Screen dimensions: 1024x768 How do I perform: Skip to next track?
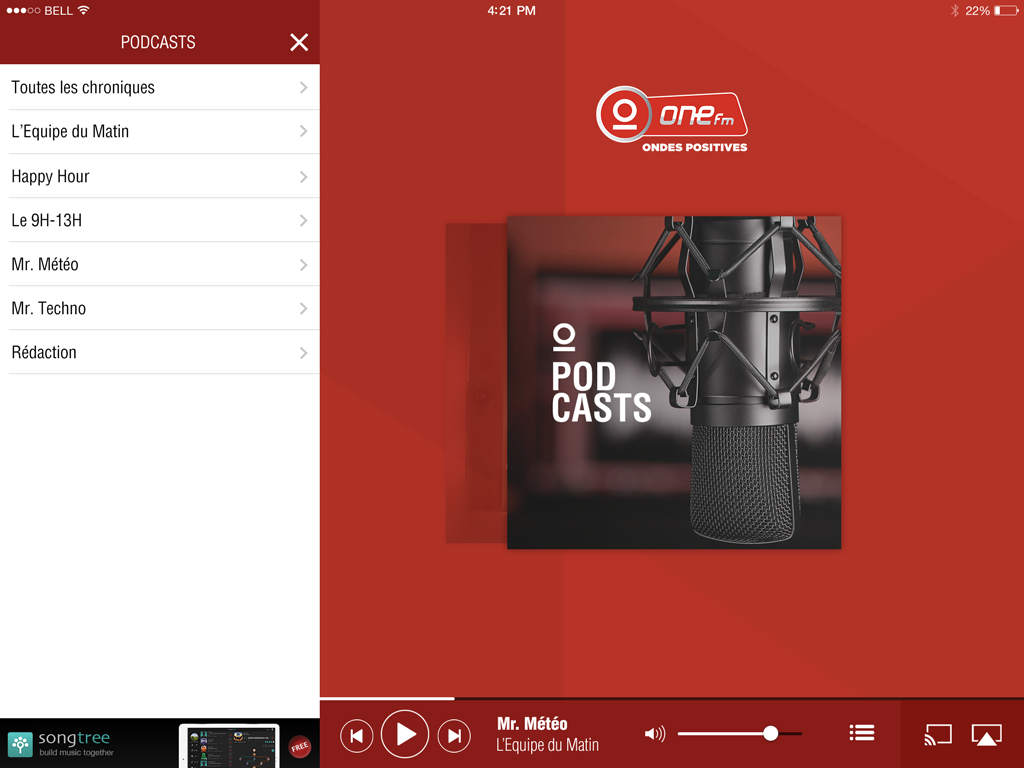(454, 736)
